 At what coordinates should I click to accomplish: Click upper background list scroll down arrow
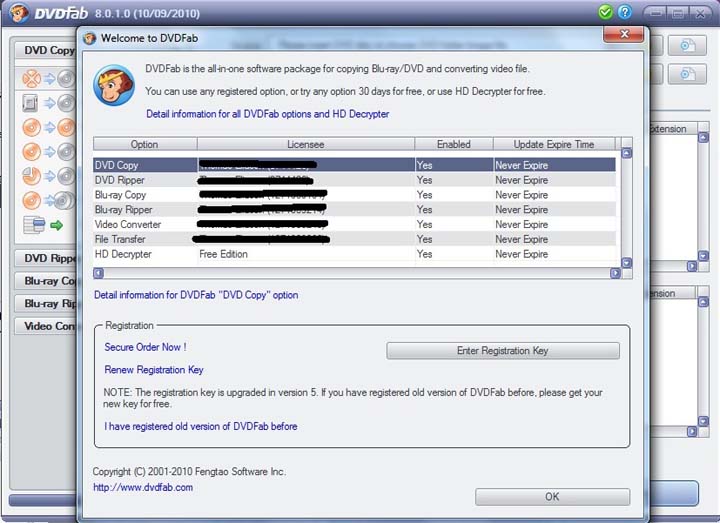coord(703,256)
